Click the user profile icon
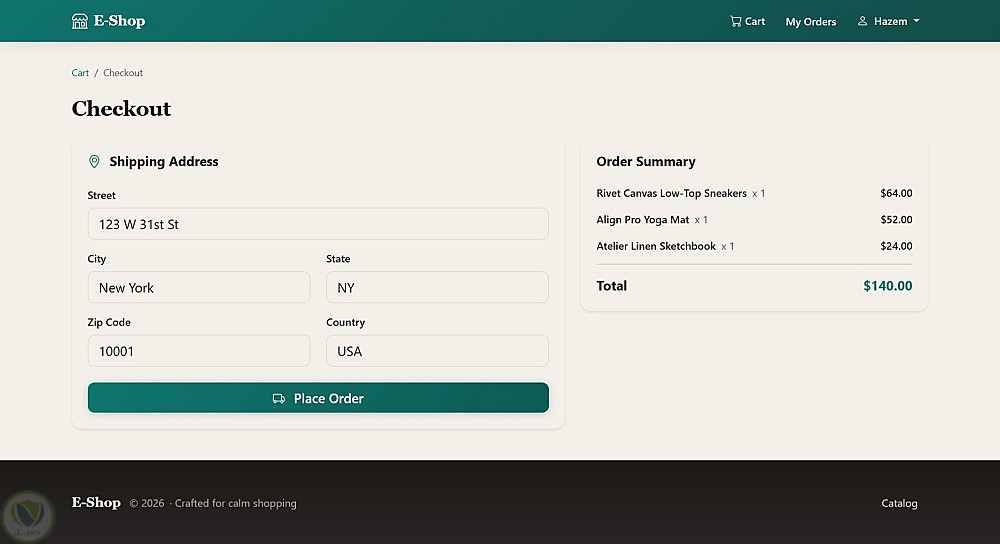The height and width of the screenshot is (544, 1000). pos(863,21)
